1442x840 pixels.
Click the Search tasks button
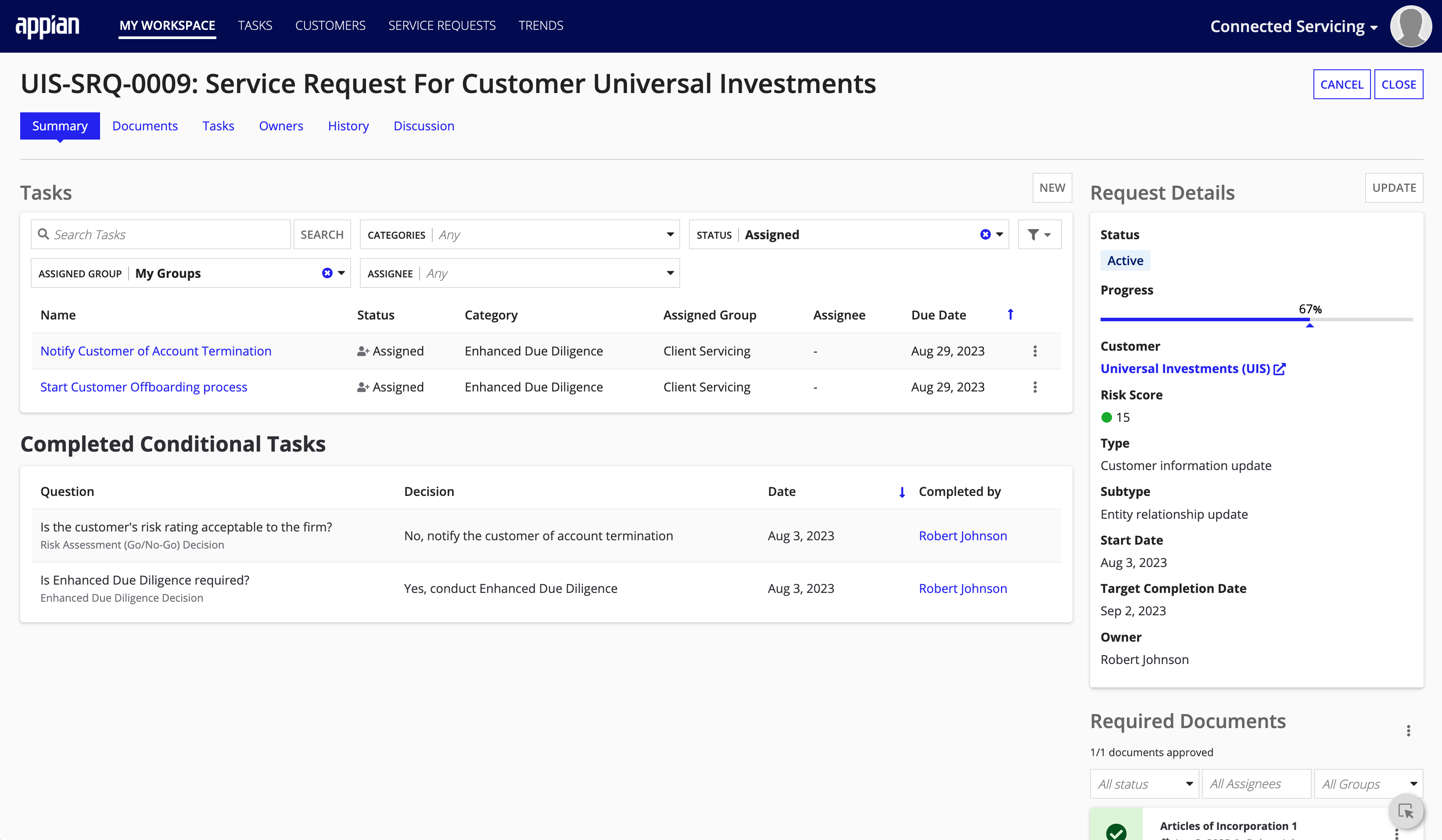pyautogui.click(x=322, y=235)
